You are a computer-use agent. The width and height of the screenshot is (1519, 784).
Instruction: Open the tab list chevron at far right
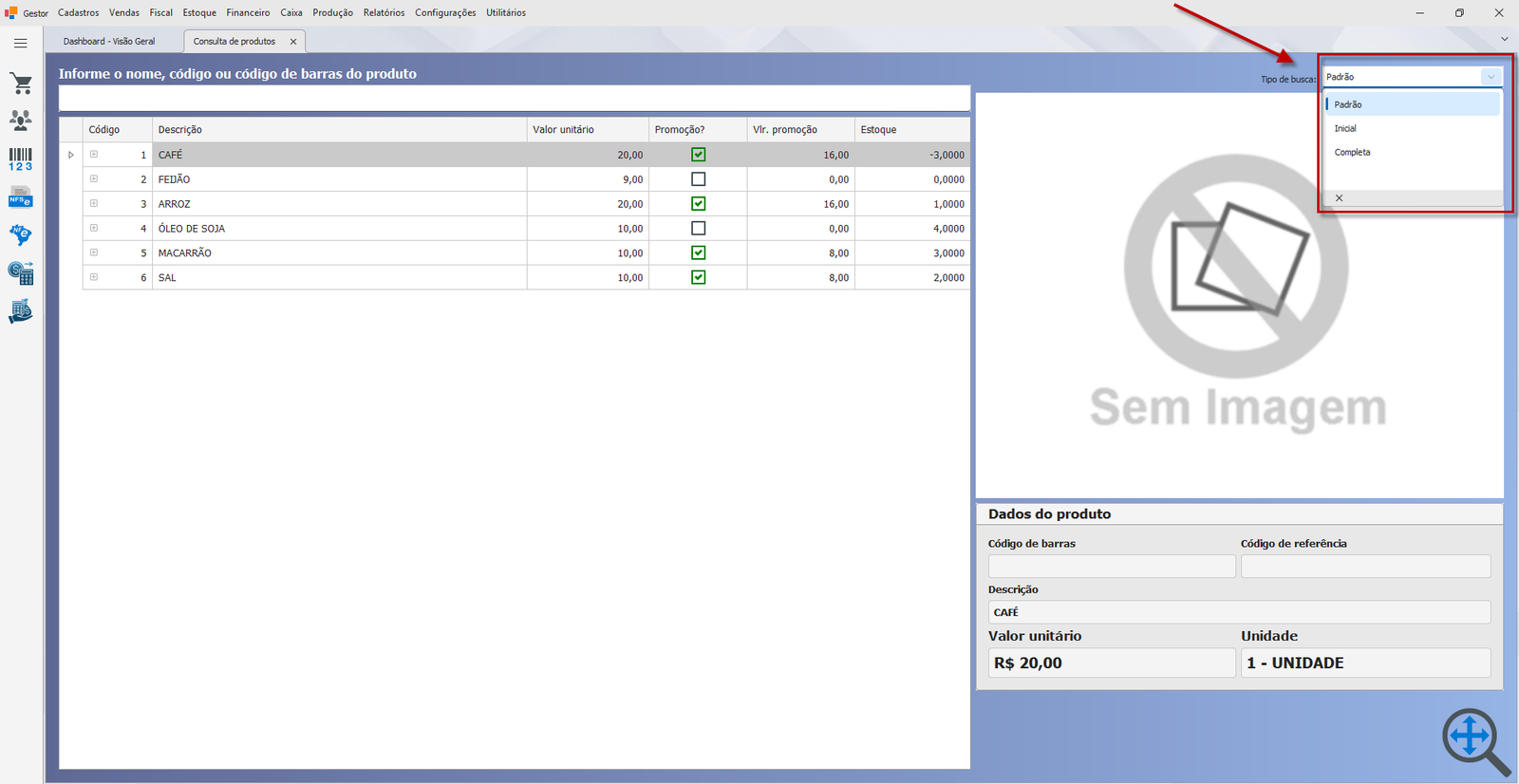click(1505, 39)
